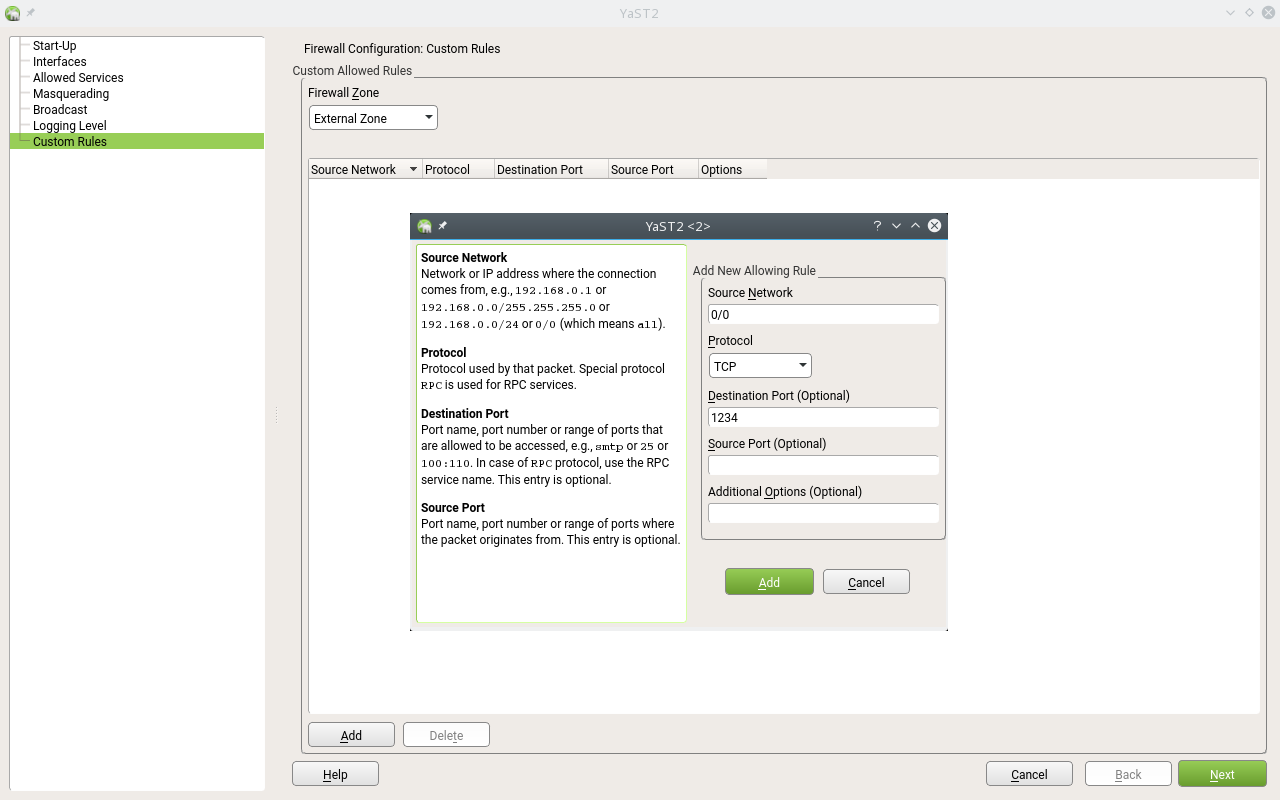The image size is (1280, 800).
Task: Minimize the YaST2 <2> dialog
Action: [896, 226]
